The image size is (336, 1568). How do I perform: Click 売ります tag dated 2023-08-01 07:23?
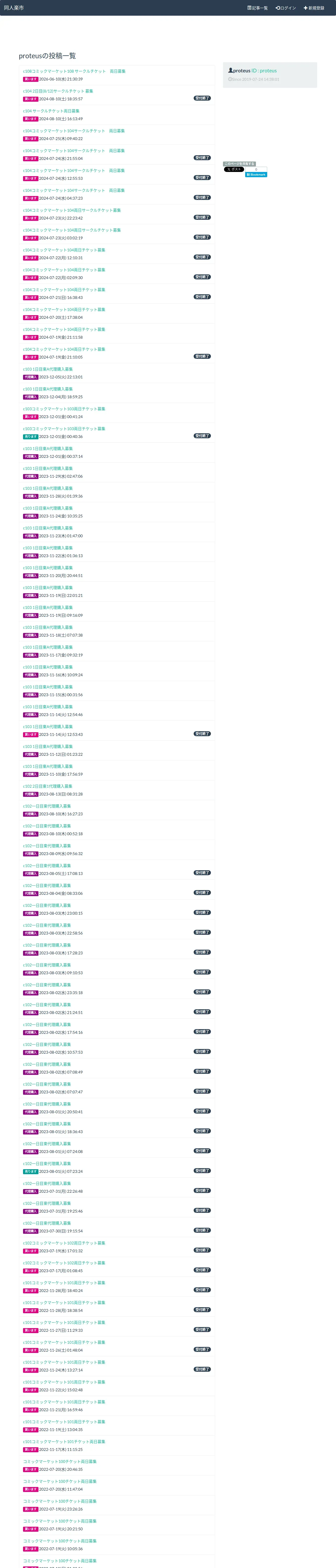click(31, 1171)
